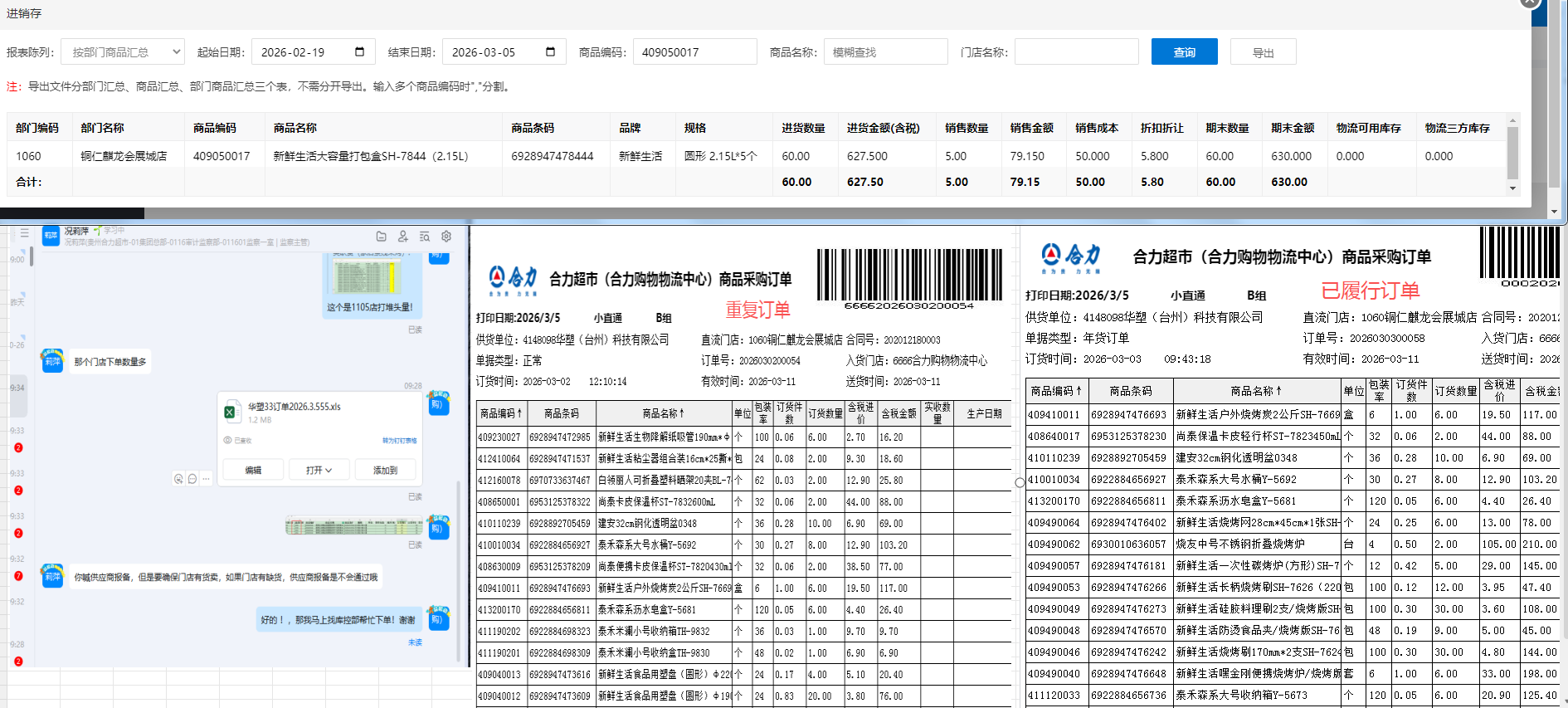Screen dimensions: 1568x708
Task: Open the start date calendar picker
Action: (359, 52)
